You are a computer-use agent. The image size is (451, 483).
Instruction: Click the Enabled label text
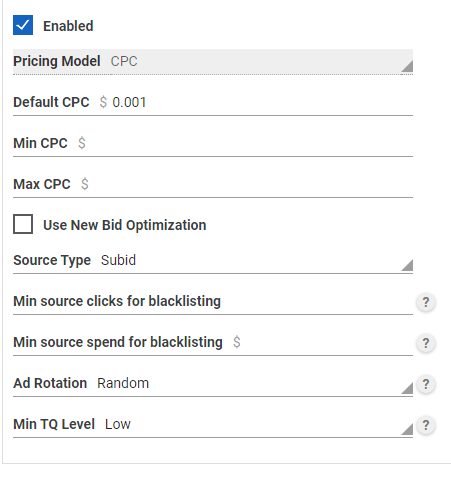(68, 26)
